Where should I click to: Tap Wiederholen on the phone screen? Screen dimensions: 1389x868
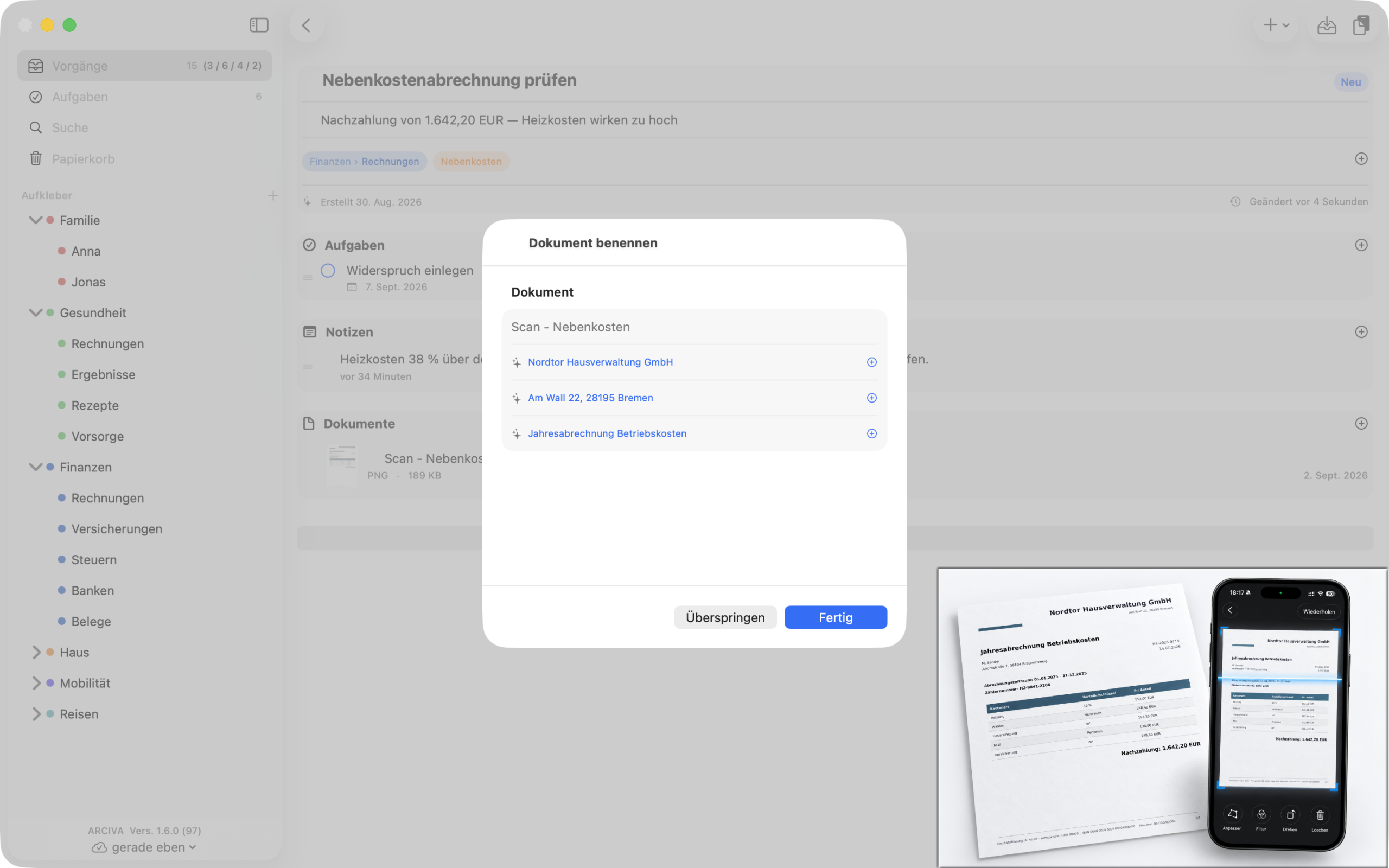tap(1318, 611)
